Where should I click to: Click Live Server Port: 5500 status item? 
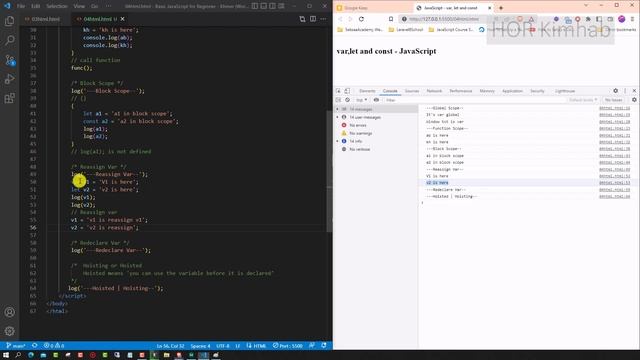(x=288, y=346)
